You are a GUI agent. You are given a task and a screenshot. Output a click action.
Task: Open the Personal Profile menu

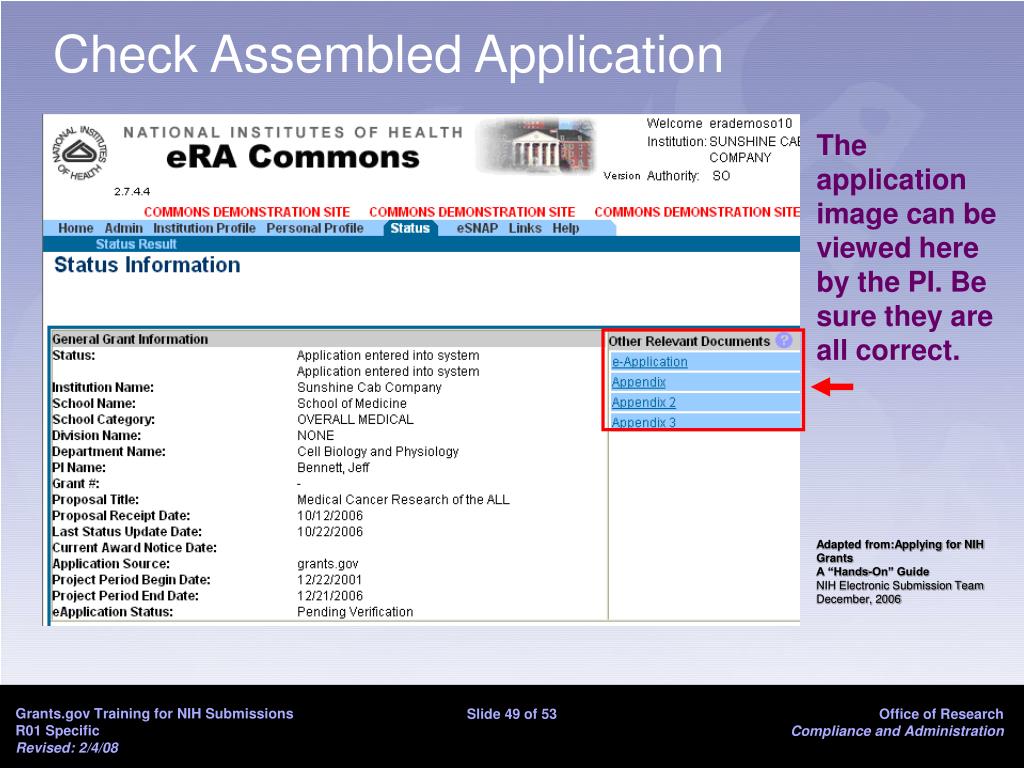(x=315, y=228)
